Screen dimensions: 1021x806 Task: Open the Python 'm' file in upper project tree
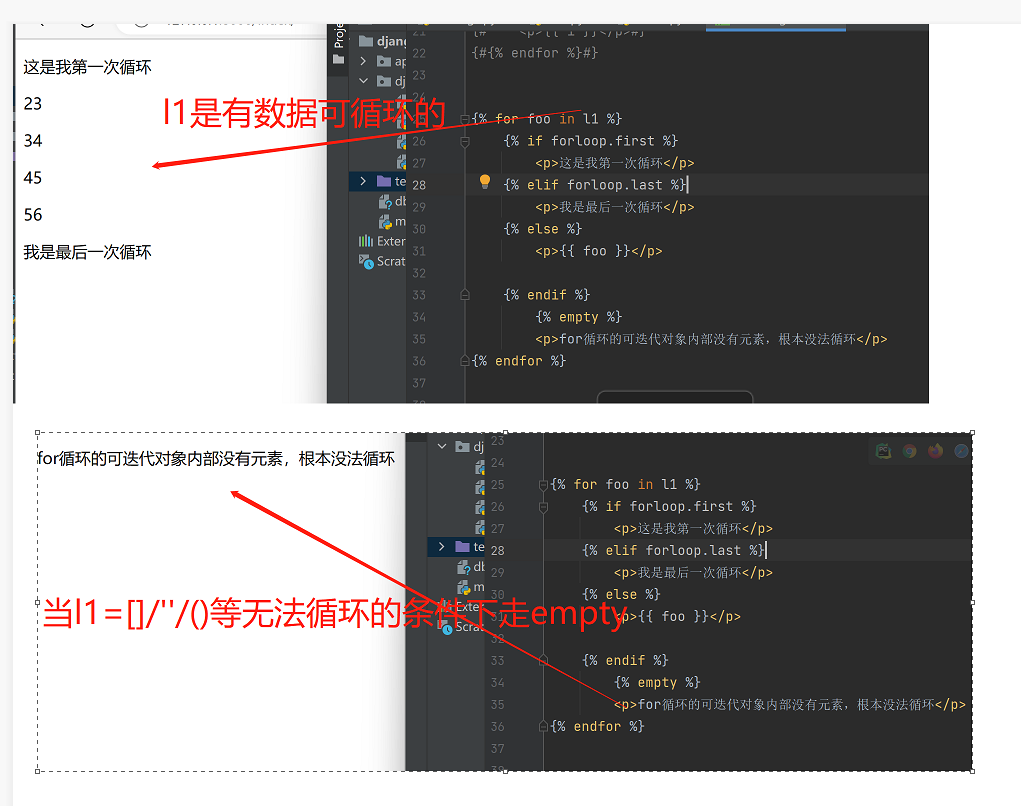(x=392, y=222)
